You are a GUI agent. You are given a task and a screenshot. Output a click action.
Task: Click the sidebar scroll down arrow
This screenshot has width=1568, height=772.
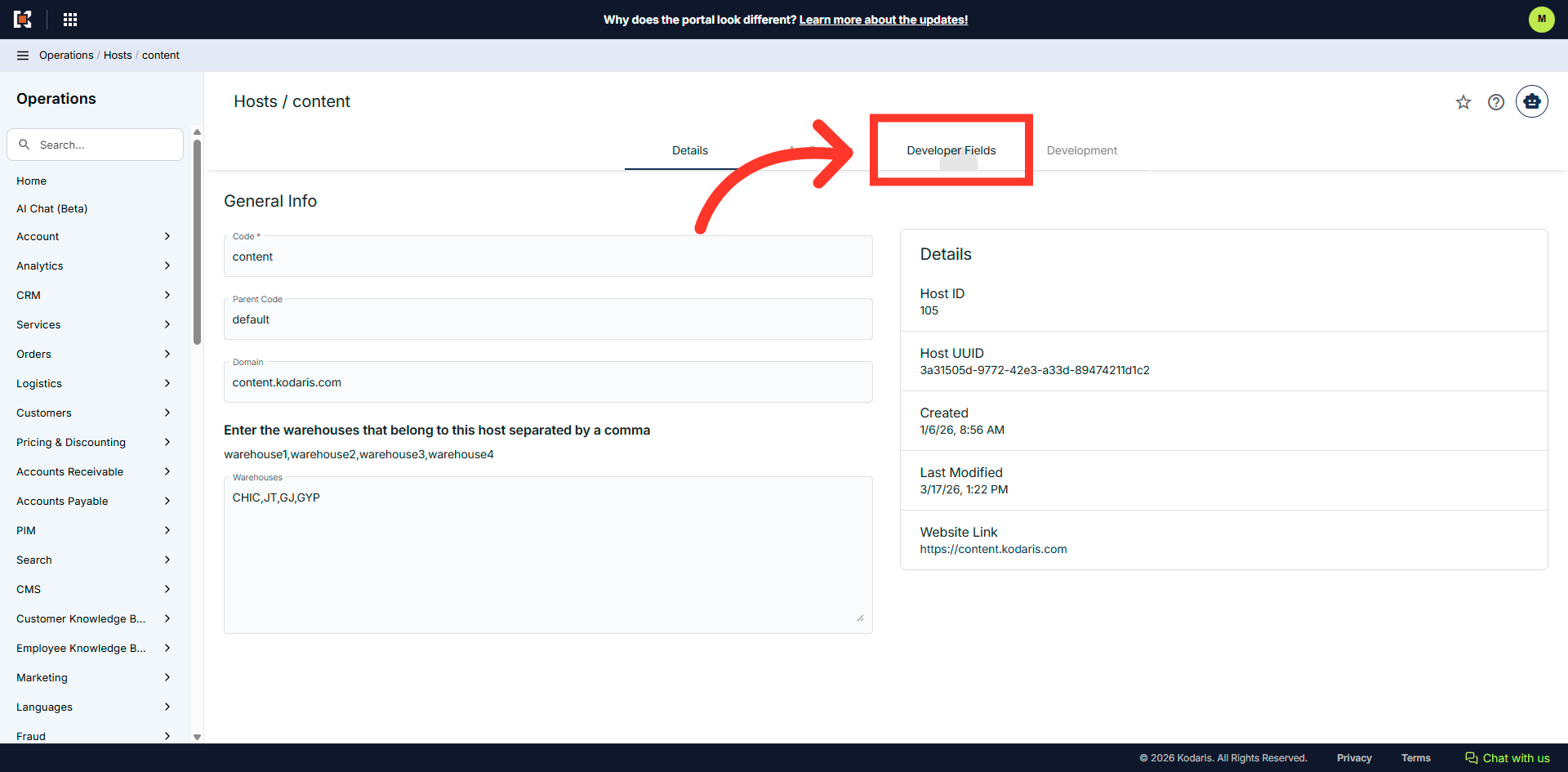tap(197, 737)
